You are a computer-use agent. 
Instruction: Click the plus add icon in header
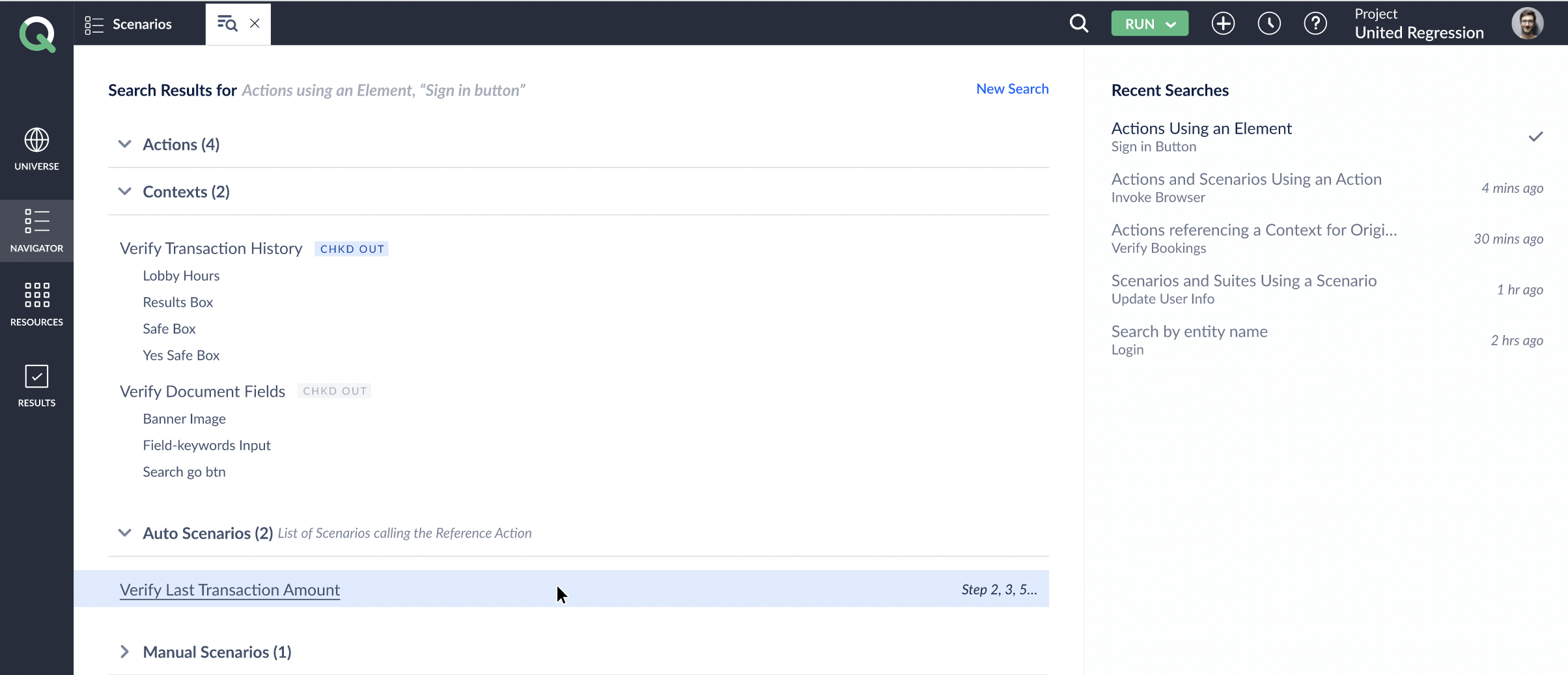click(1223, 24)
